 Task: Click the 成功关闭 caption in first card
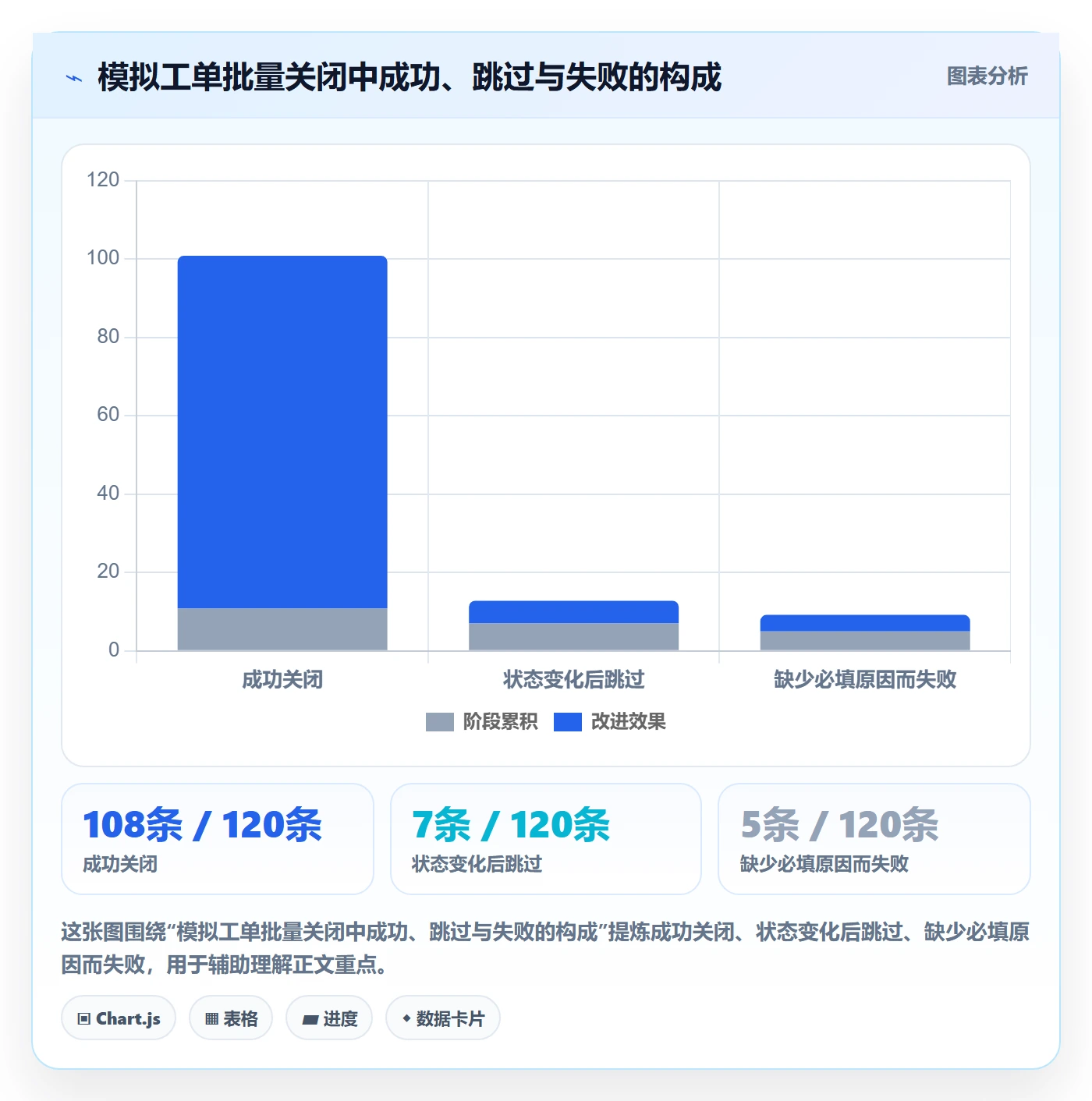pos(120,864)
